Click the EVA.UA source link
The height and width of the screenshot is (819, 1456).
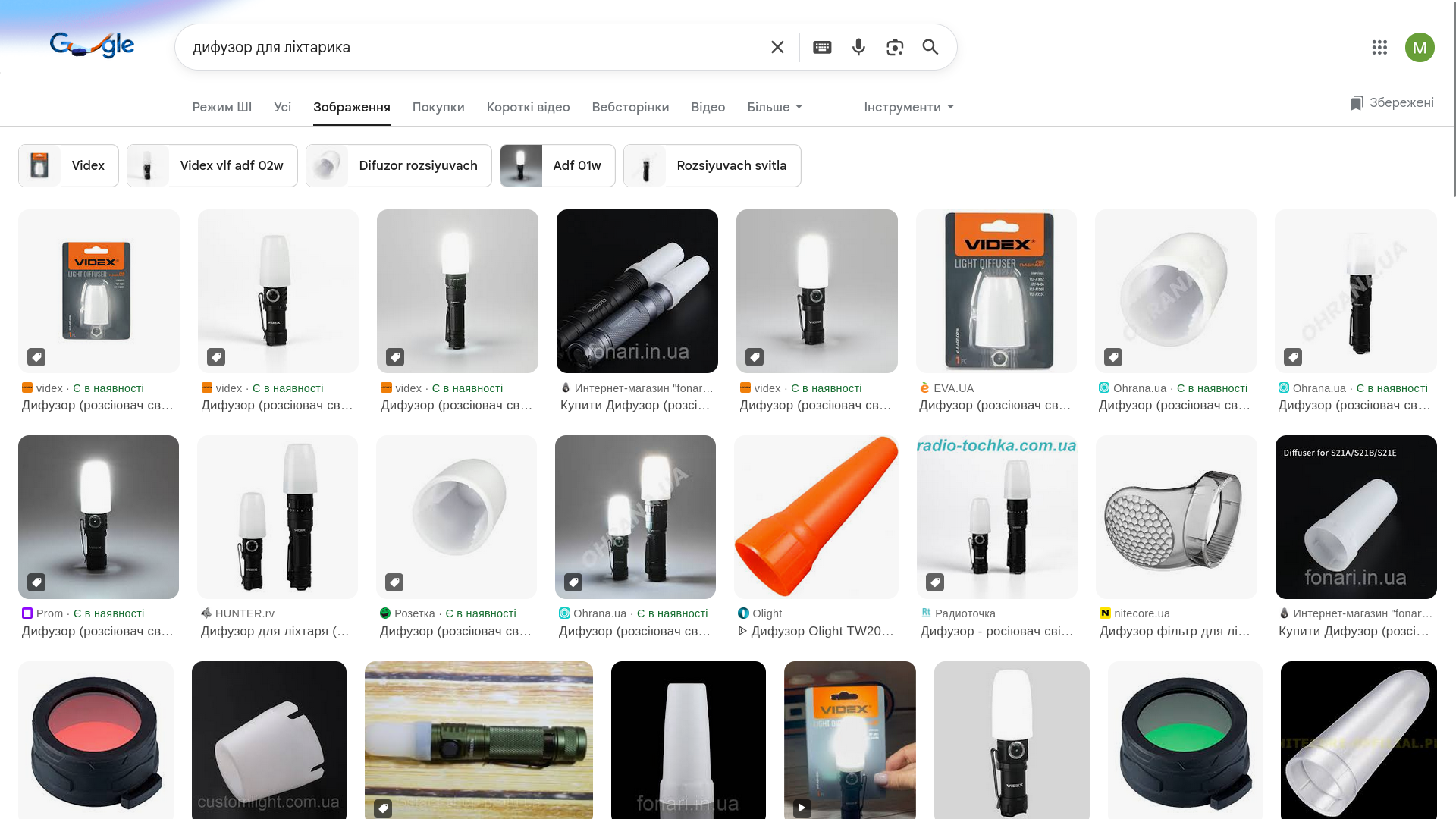click(x=953, y=388)
